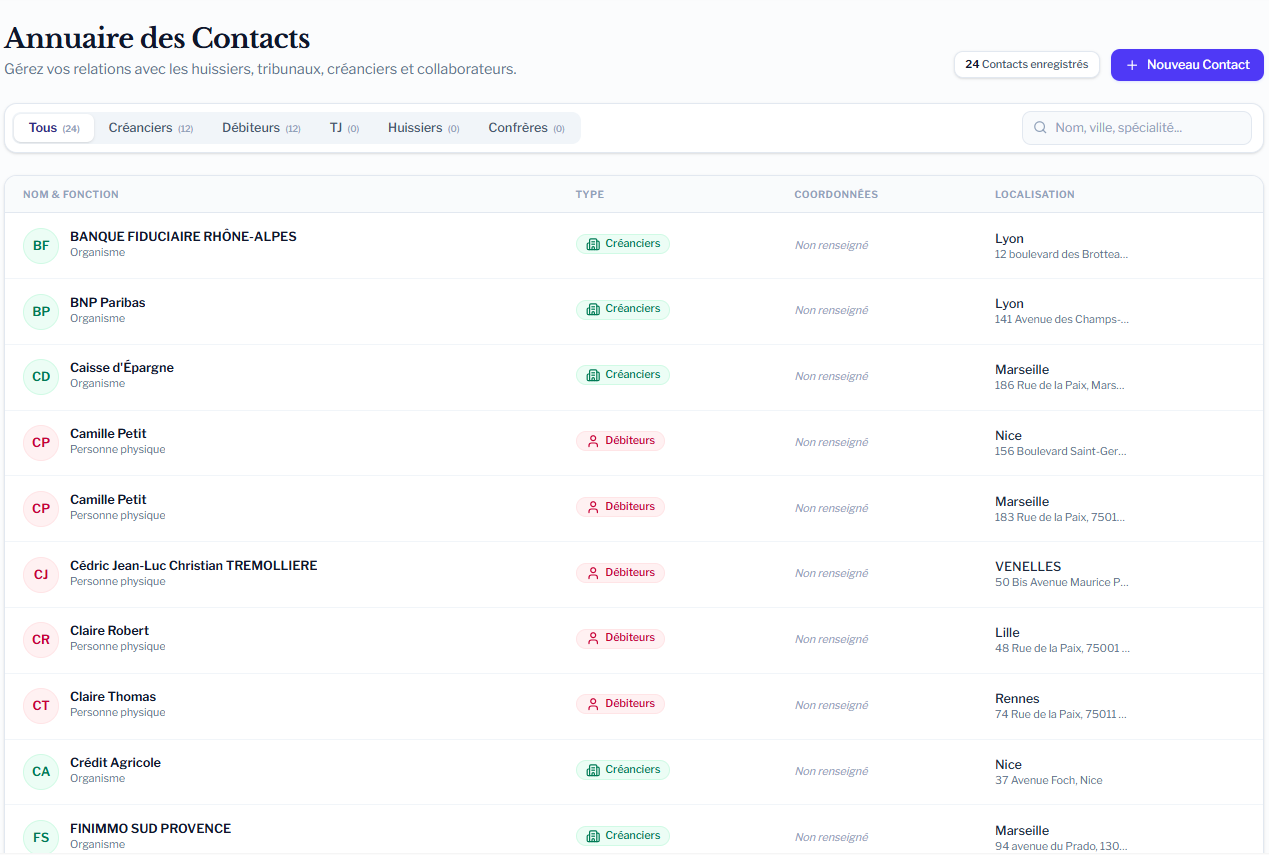Open the TJ tab
Screen dimensions: 1269x855
pyautogui.click(x=344, y=128)
